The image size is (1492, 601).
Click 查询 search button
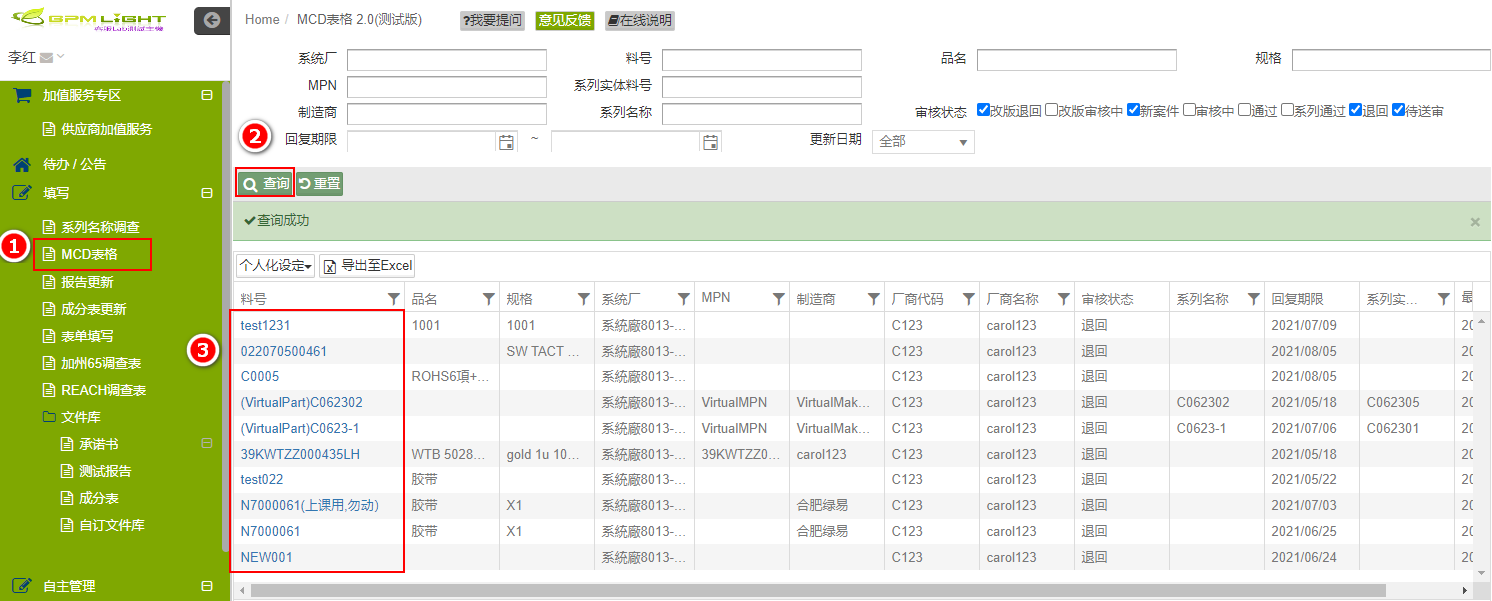[266, 184]
